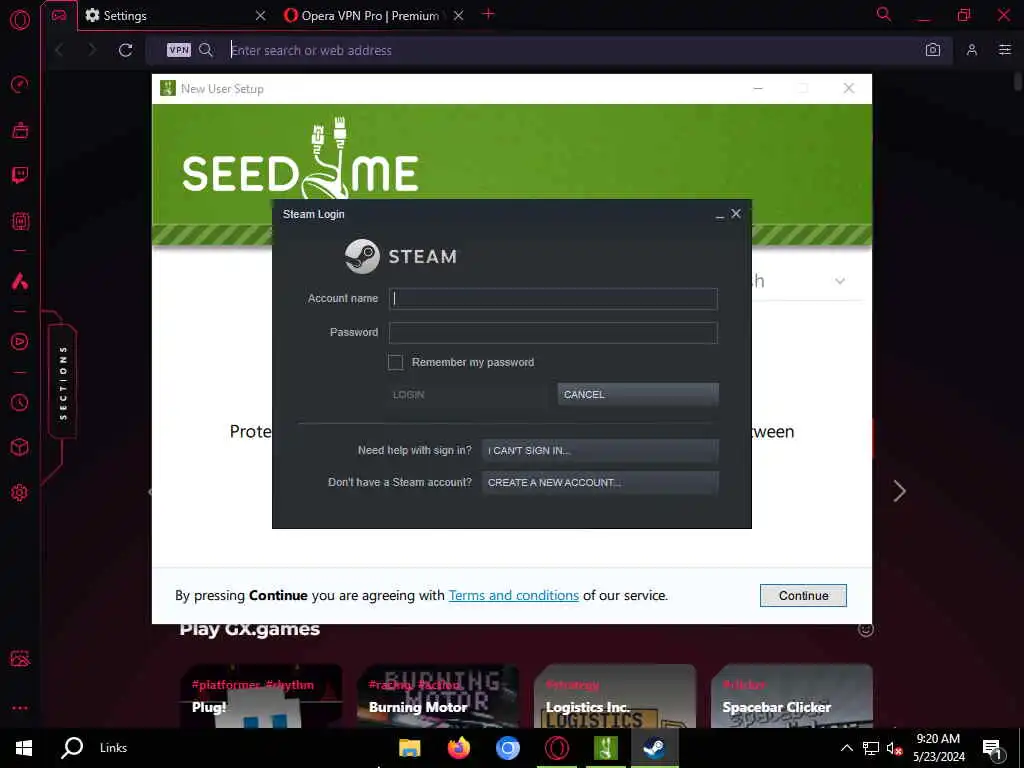
Task: Open Firefox from the taskbar
Action: (x=458, y=748)
